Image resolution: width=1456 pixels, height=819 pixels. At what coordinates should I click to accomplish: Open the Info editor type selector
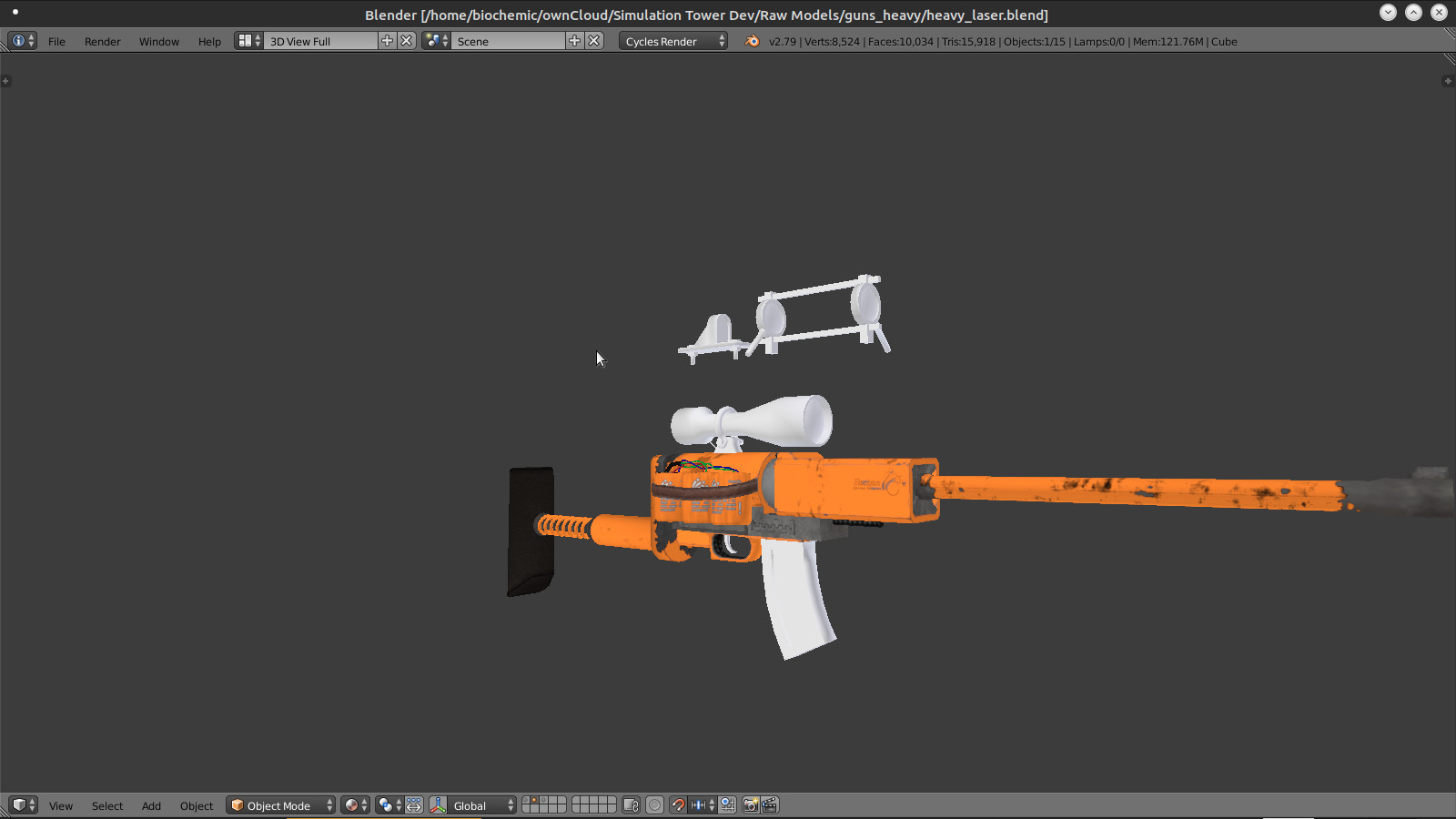[23, 41]
